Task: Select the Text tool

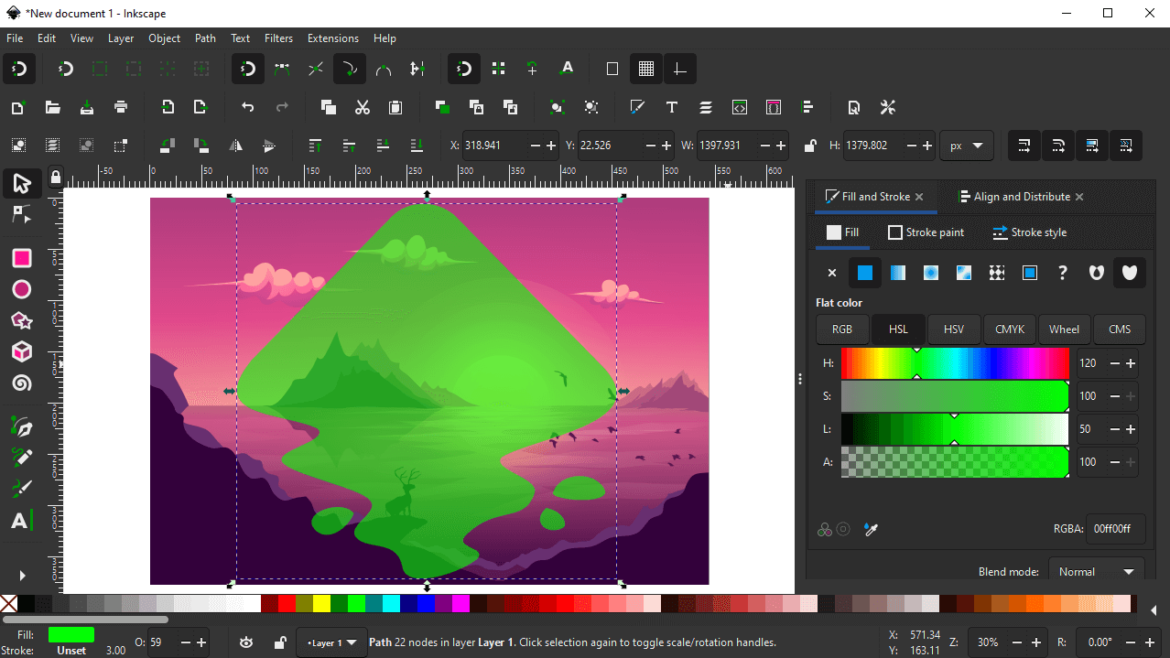Action: tap(22, 520)
